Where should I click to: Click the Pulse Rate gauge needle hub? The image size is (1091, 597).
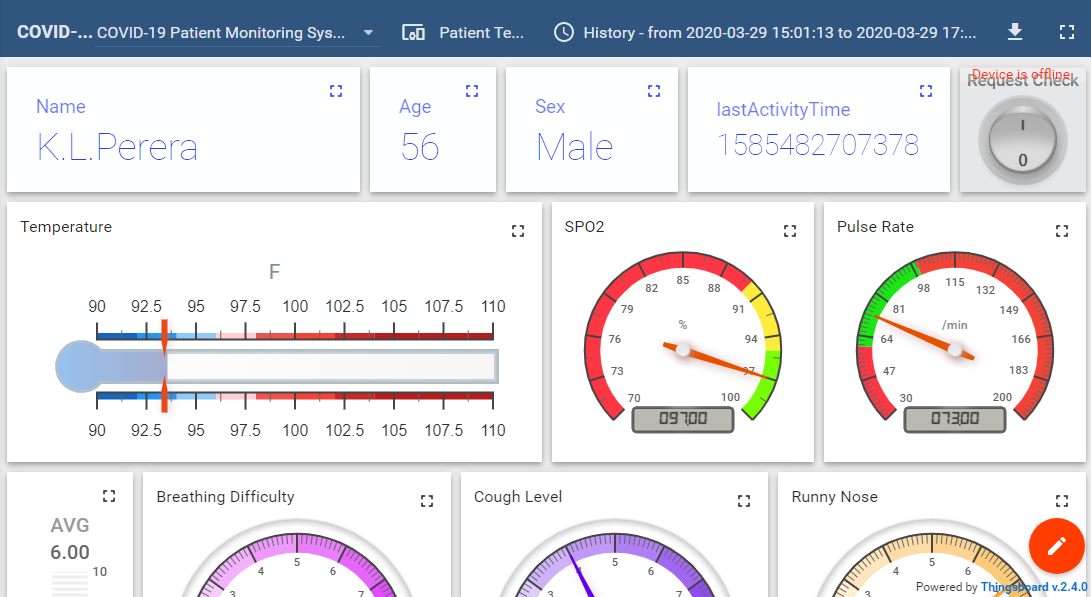coord(955,350)
